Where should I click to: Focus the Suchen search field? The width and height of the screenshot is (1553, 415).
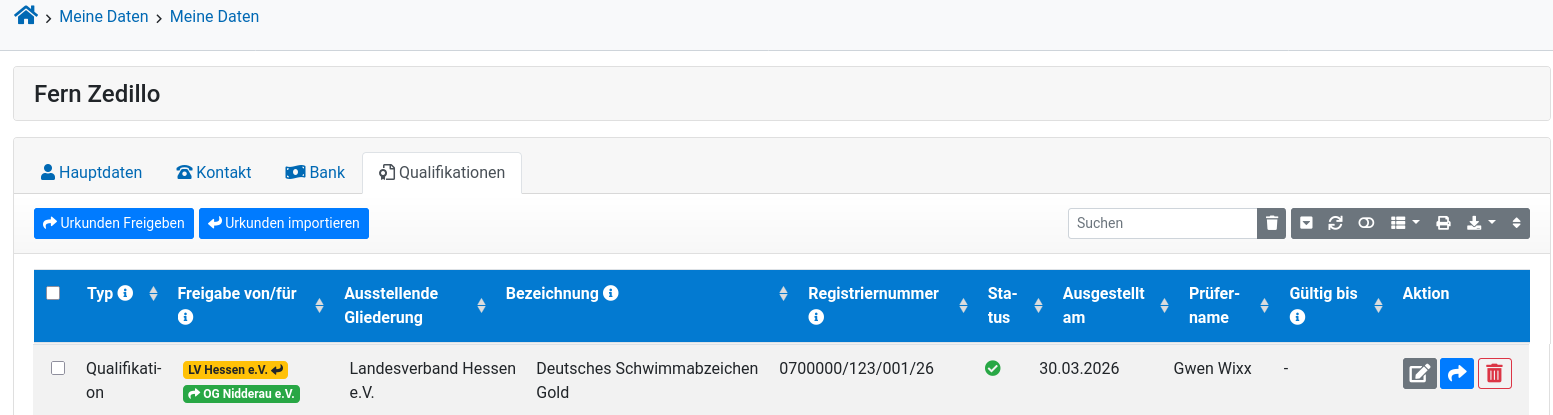click(x=1162, y=223)
